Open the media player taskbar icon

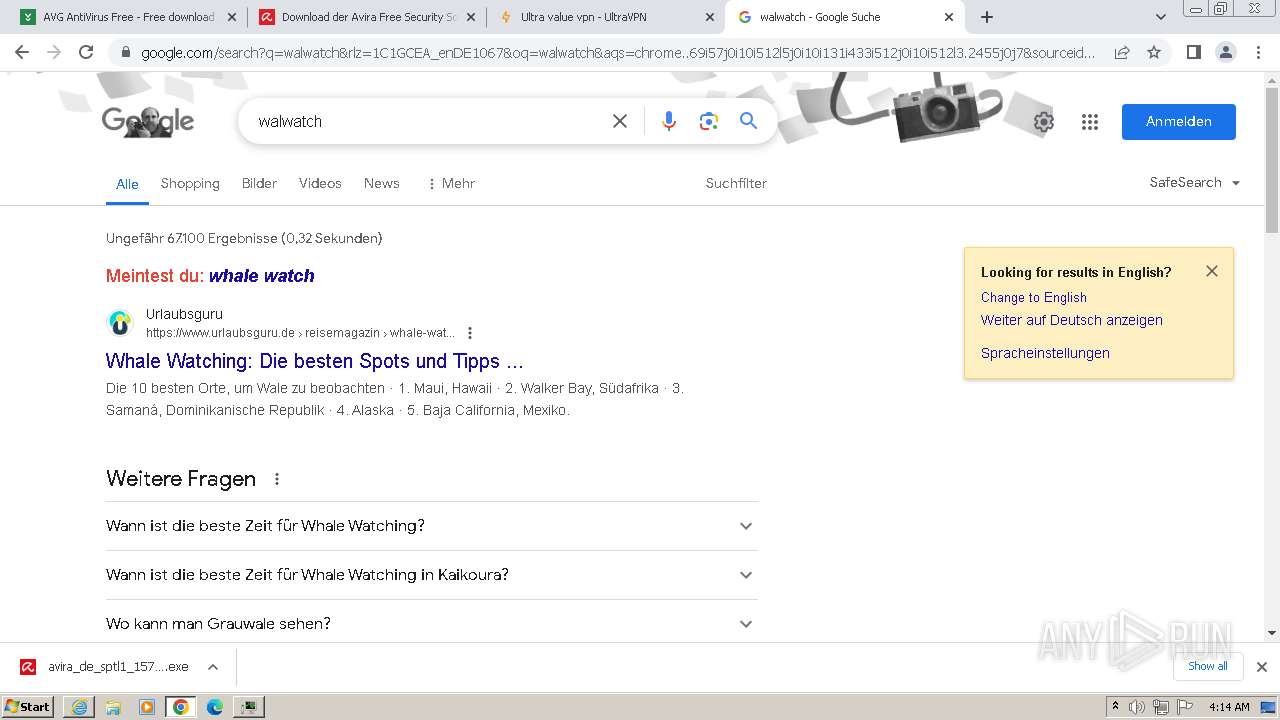pos(147,707)
